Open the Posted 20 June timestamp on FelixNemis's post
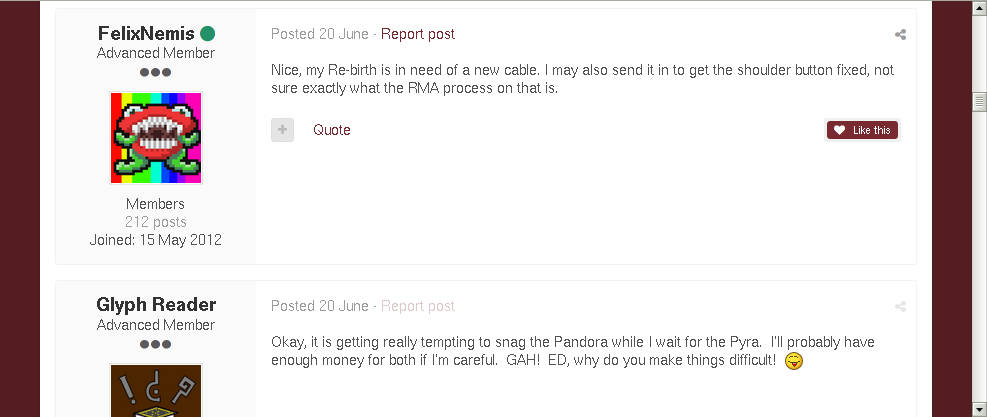 point(320,34)
